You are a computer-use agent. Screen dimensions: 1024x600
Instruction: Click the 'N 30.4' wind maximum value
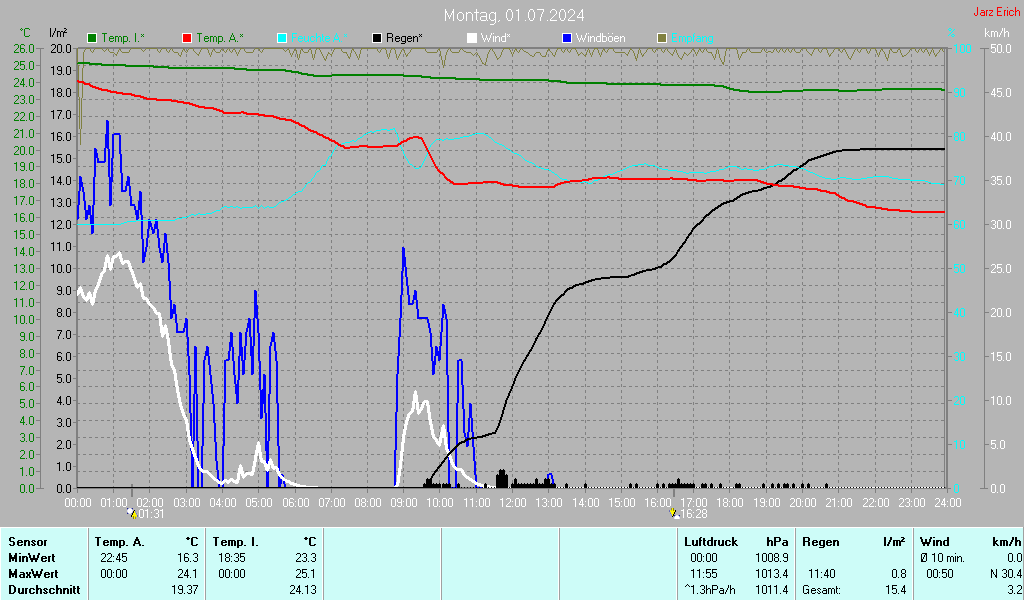[1006, 574]
